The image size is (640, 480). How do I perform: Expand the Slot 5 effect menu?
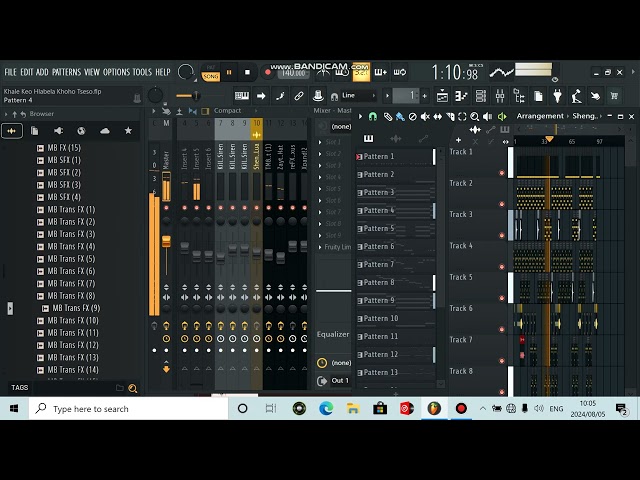click(x=320, y=189)
